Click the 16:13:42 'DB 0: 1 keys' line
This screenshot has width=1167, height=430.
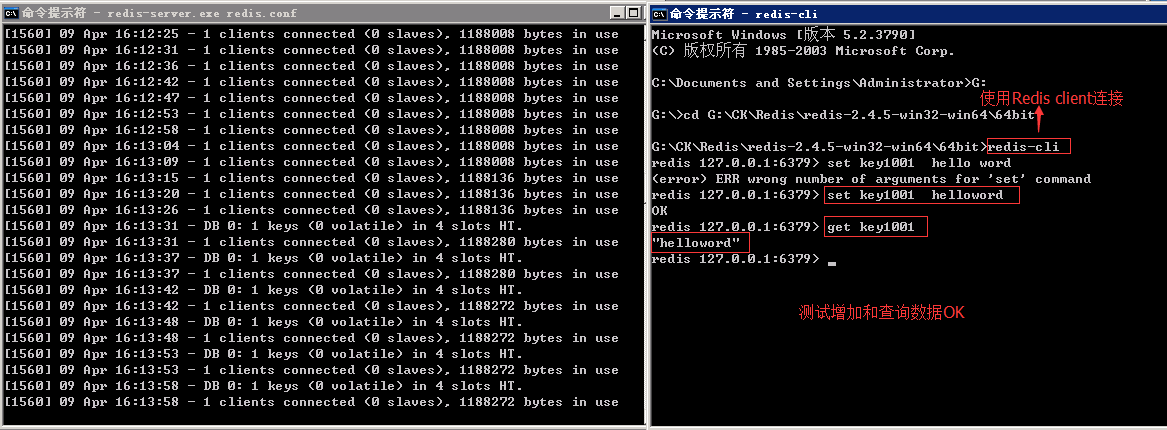tap(264, 290)
